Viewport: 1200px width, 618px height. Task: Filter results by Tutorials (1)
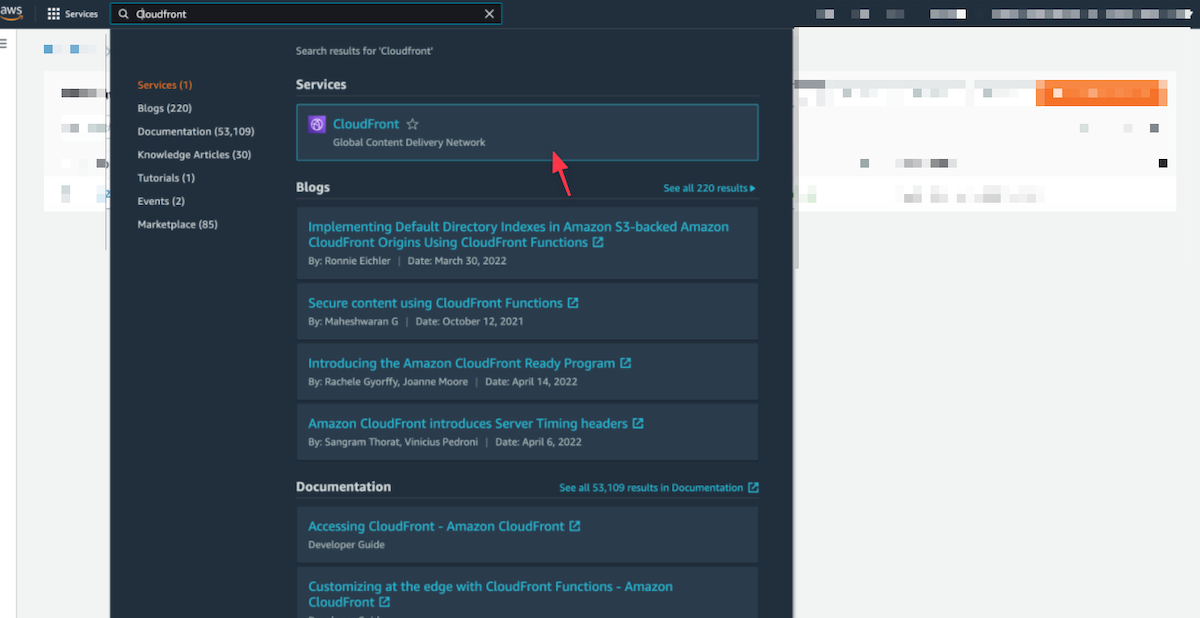point(166,178)
